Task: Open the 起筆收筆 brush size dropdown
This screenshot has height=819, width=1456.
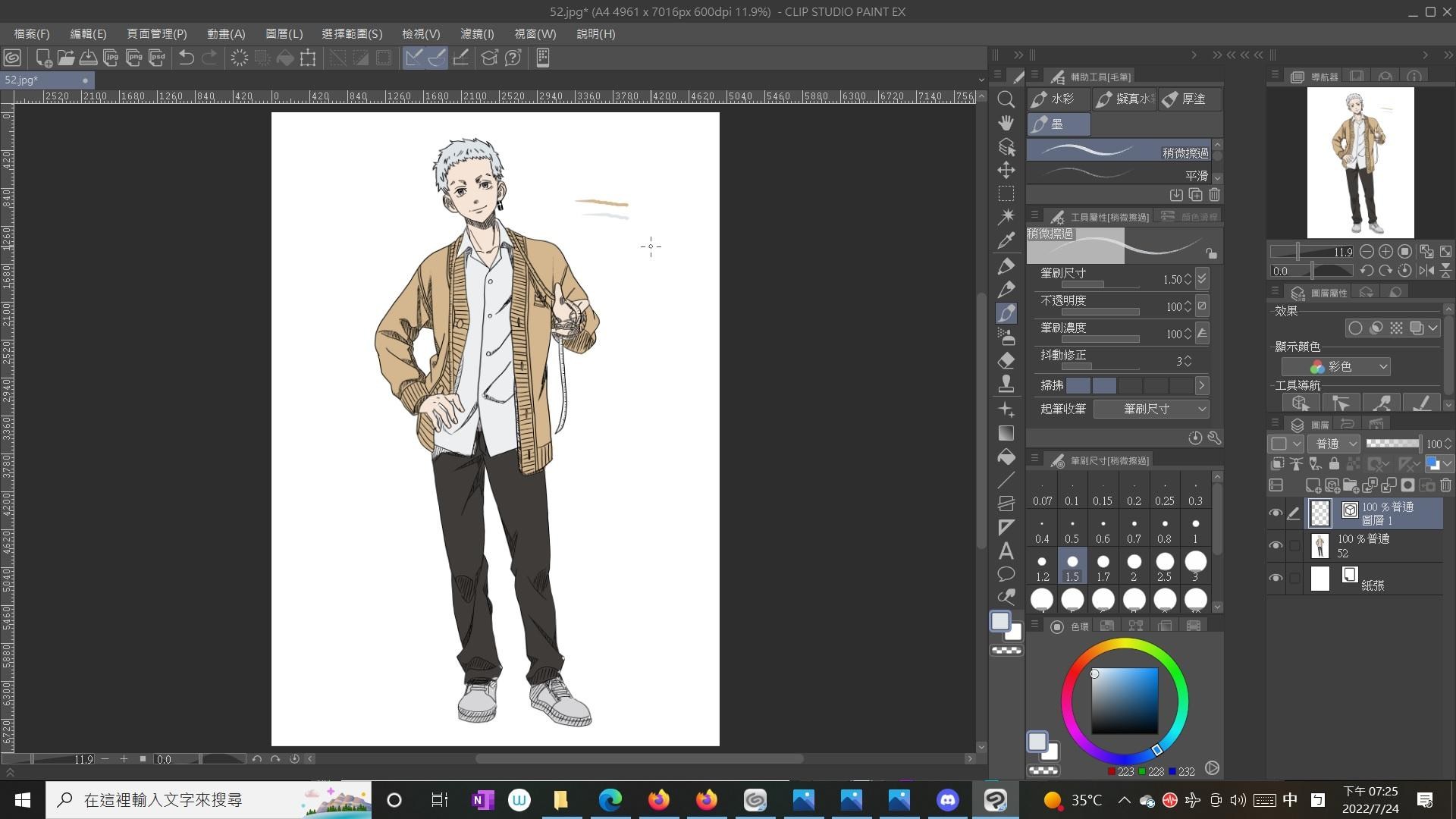Action: pyautogui.click(x=1151, y=409)
